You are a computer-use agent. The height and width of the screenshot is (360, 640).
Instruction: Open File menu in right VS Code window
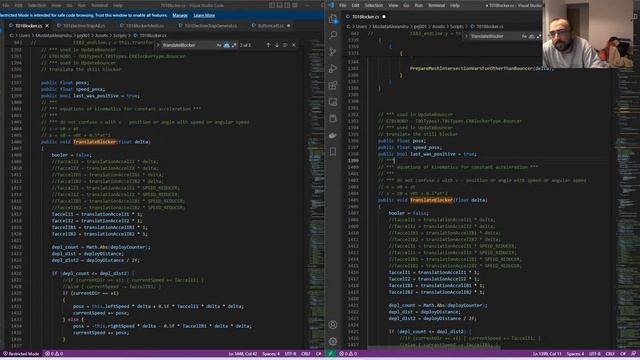(343, 5)
